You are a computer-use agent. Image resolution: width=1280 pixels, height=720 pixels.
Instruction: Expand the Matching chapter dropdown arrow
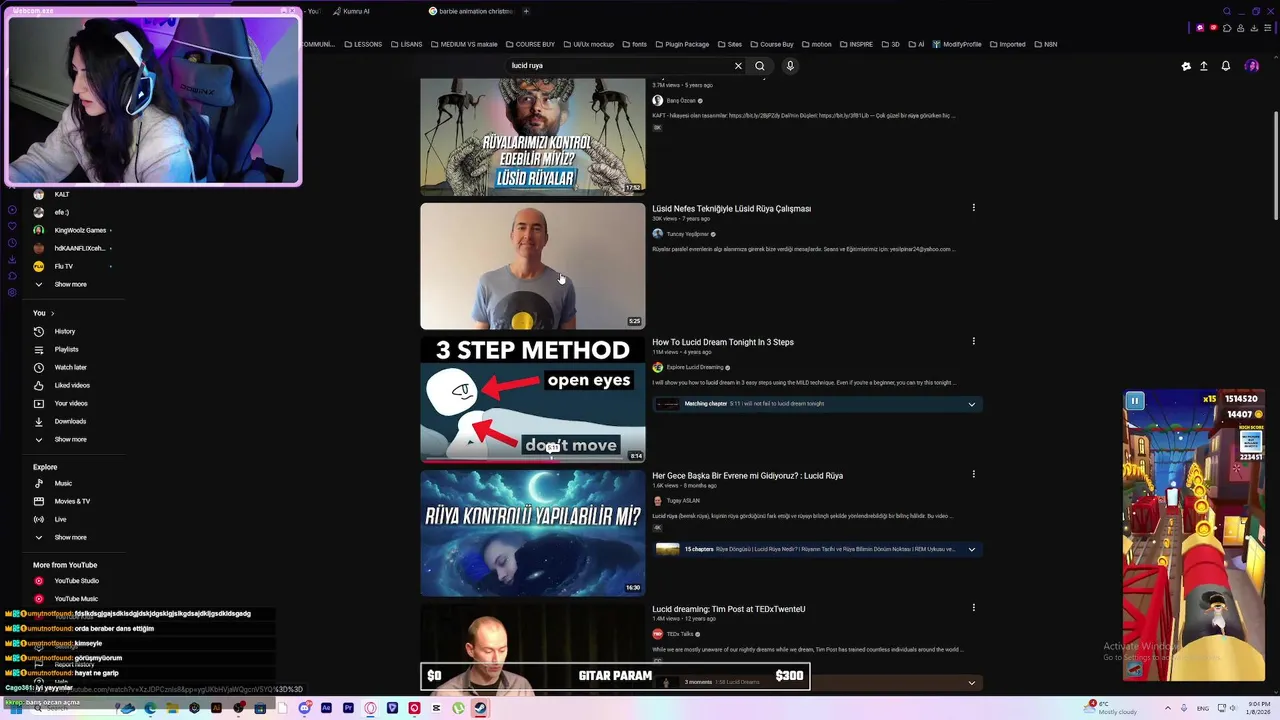[971, 404]
